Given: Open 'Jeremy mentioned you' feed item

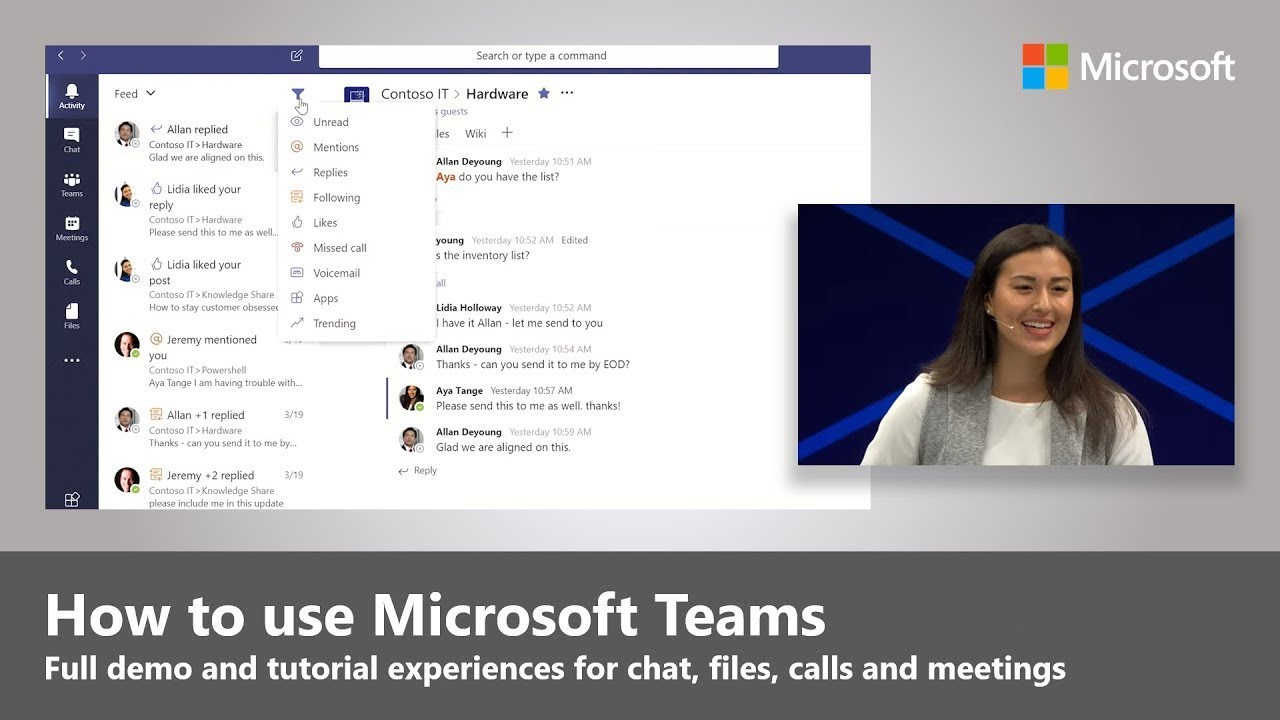Looking at the screenshot, I should click(x=210, y=360).
